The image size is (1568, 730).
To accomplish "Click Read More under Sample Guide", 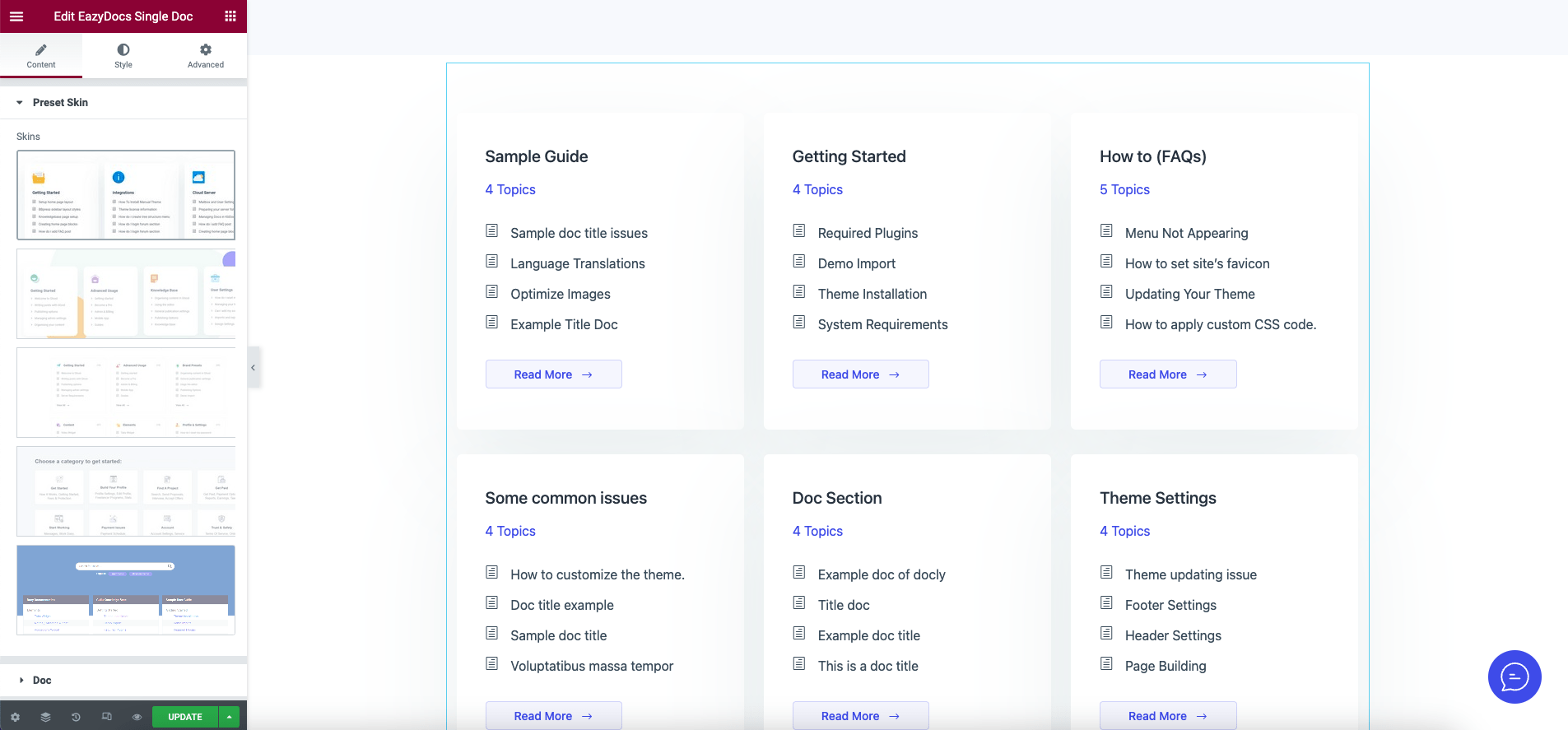I will point(553,374).
